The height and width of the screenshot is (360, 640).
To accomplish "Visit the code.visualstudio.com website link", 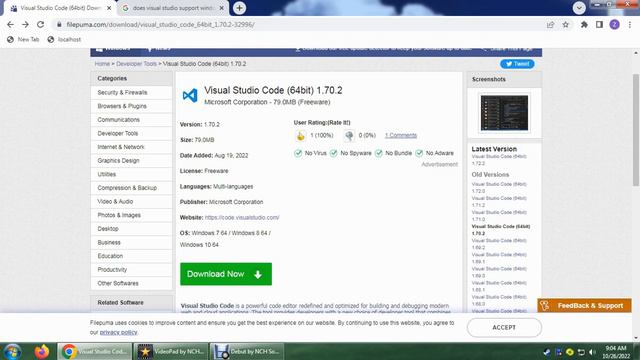I will [x=242, y=218].
